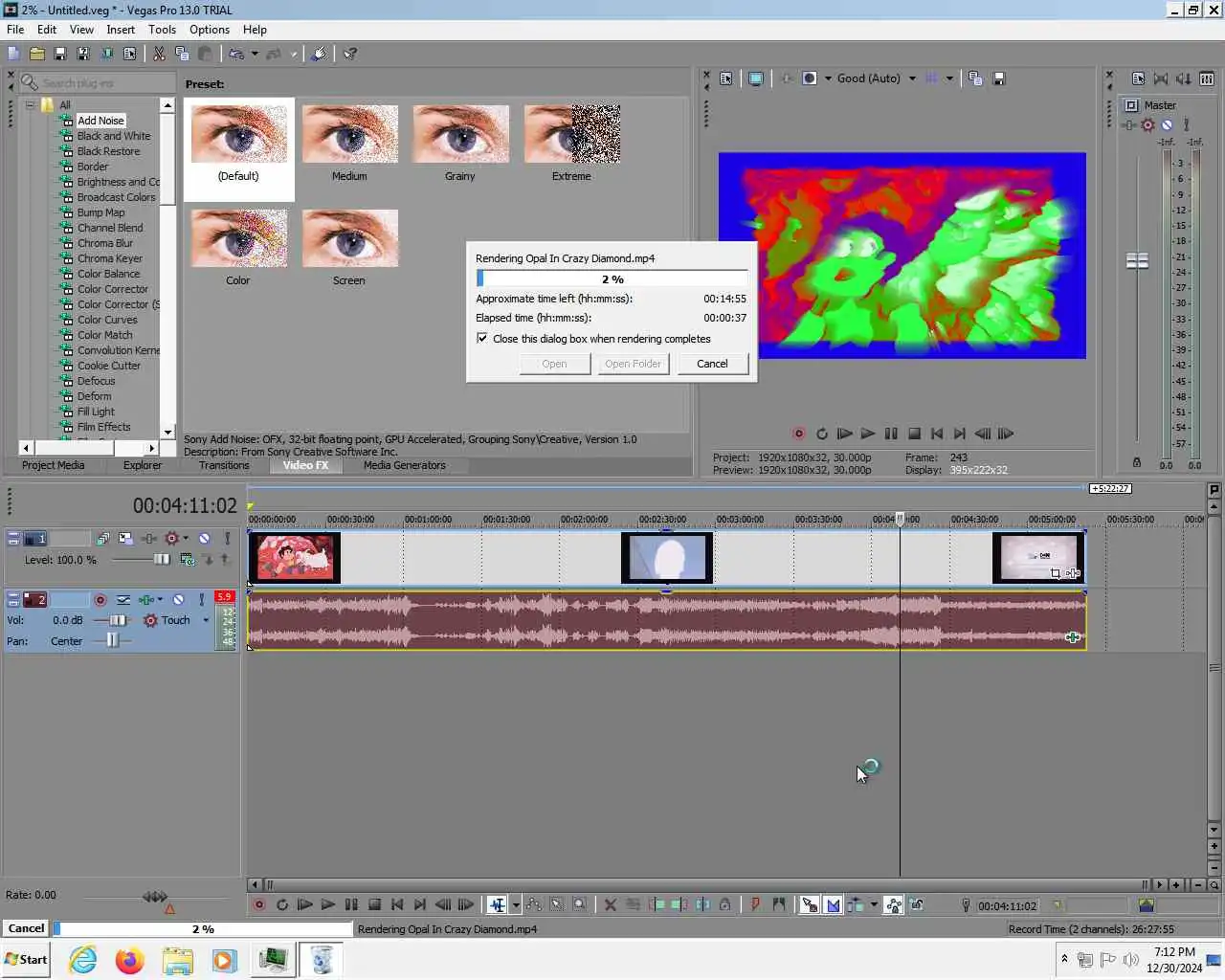Solo audio track 2

pos(201,600)
